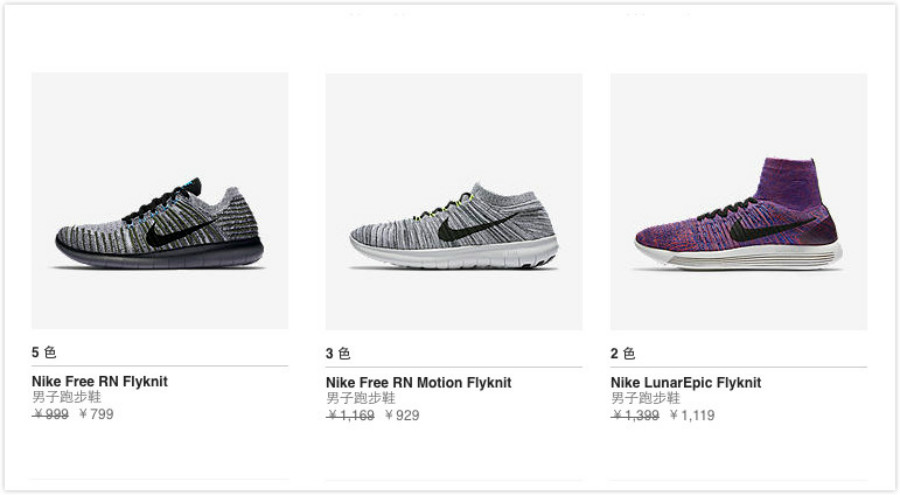Show the 5 色 color options
The height and width of the screenshot is (495, 900).
[x=44, y=353]
